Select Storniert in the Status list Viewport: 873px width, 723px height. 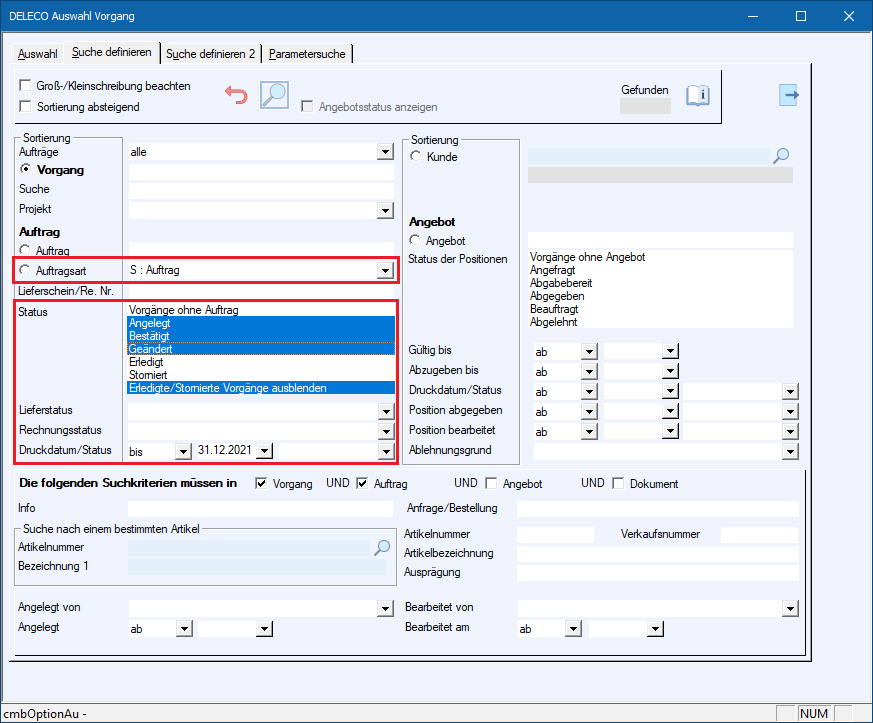pos(148,375)
